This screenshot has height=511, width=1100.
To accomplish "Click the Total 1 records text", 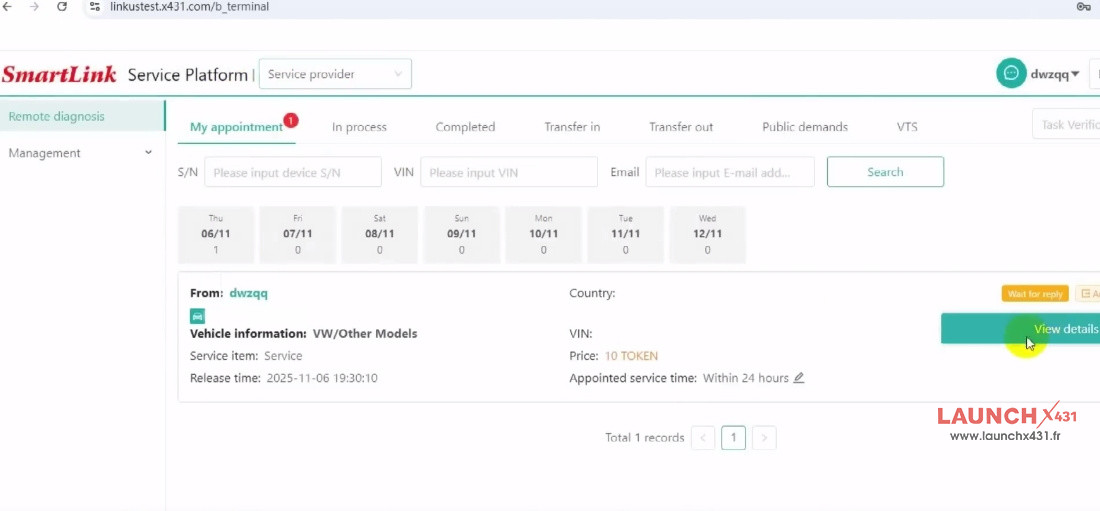I will point(645,438).
